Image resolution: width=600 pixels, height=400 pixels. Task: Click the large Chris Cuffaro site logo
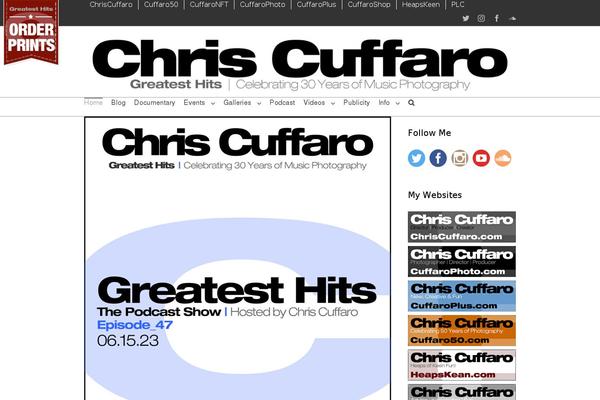300,64
